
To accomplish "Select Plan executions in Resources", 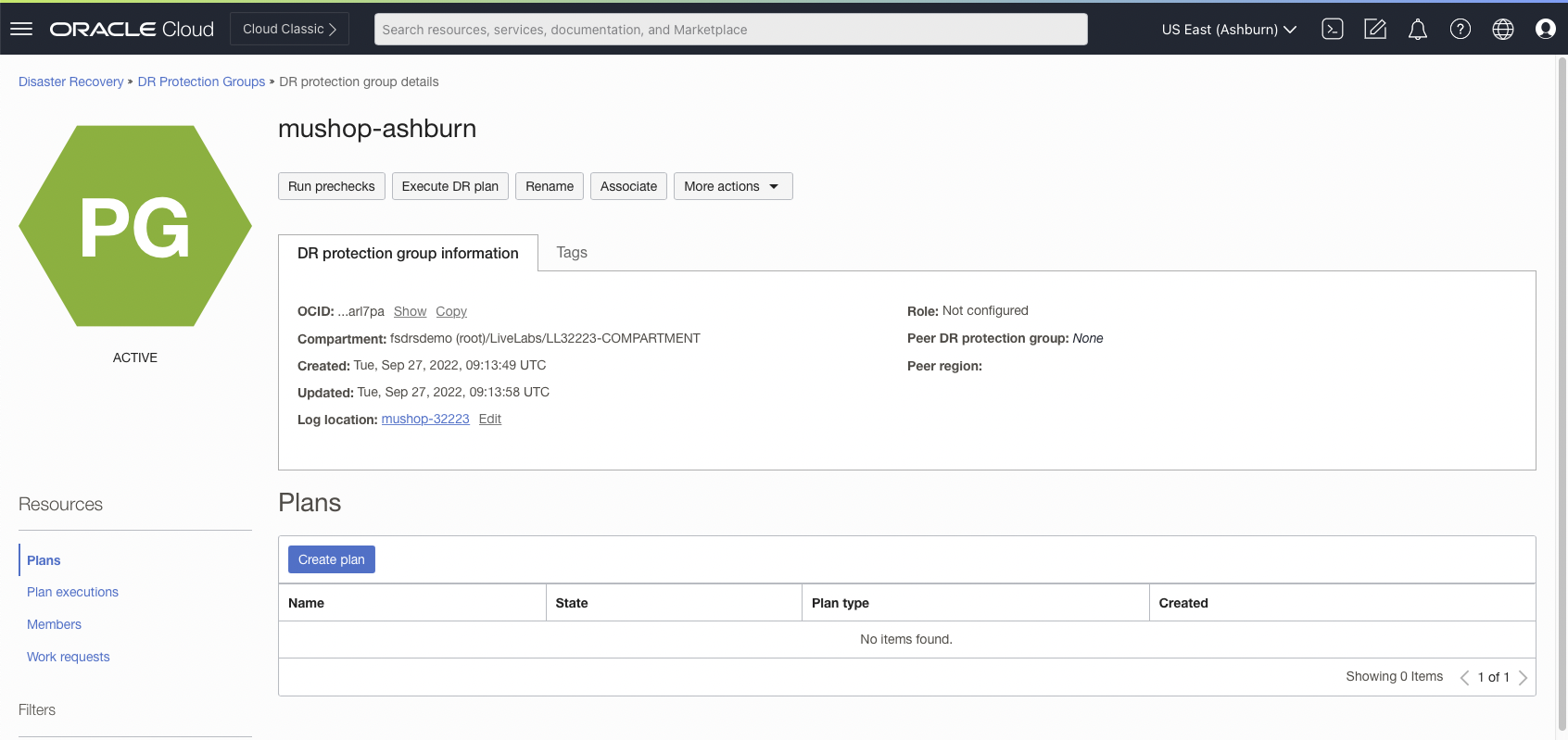I will point(72,592).
